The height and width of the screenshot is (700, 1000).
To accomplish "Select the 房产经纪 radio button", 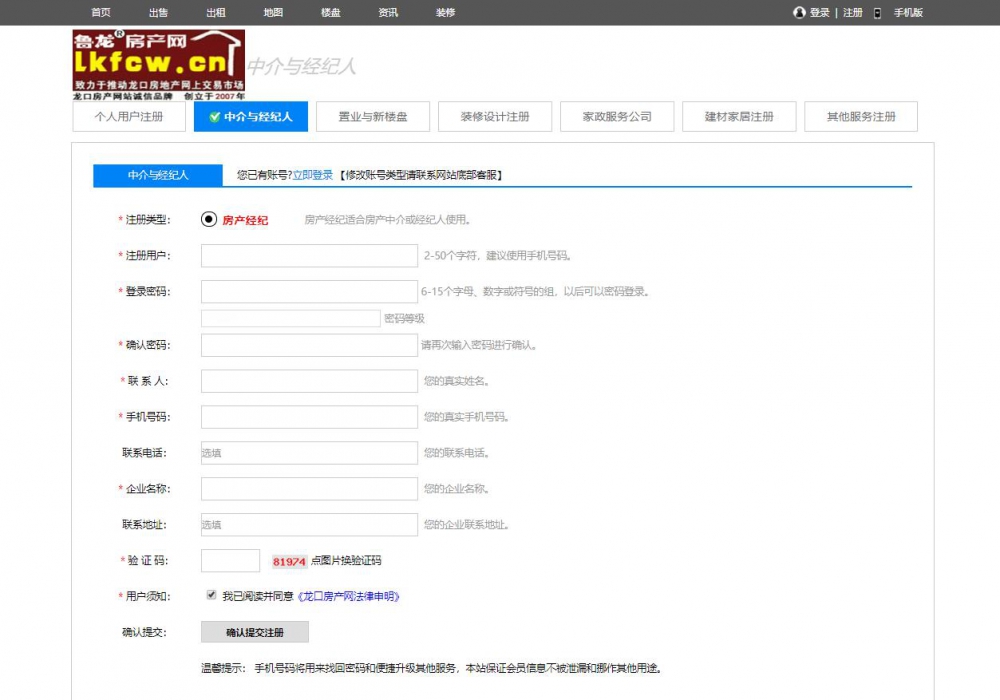I will pos(209,219).
